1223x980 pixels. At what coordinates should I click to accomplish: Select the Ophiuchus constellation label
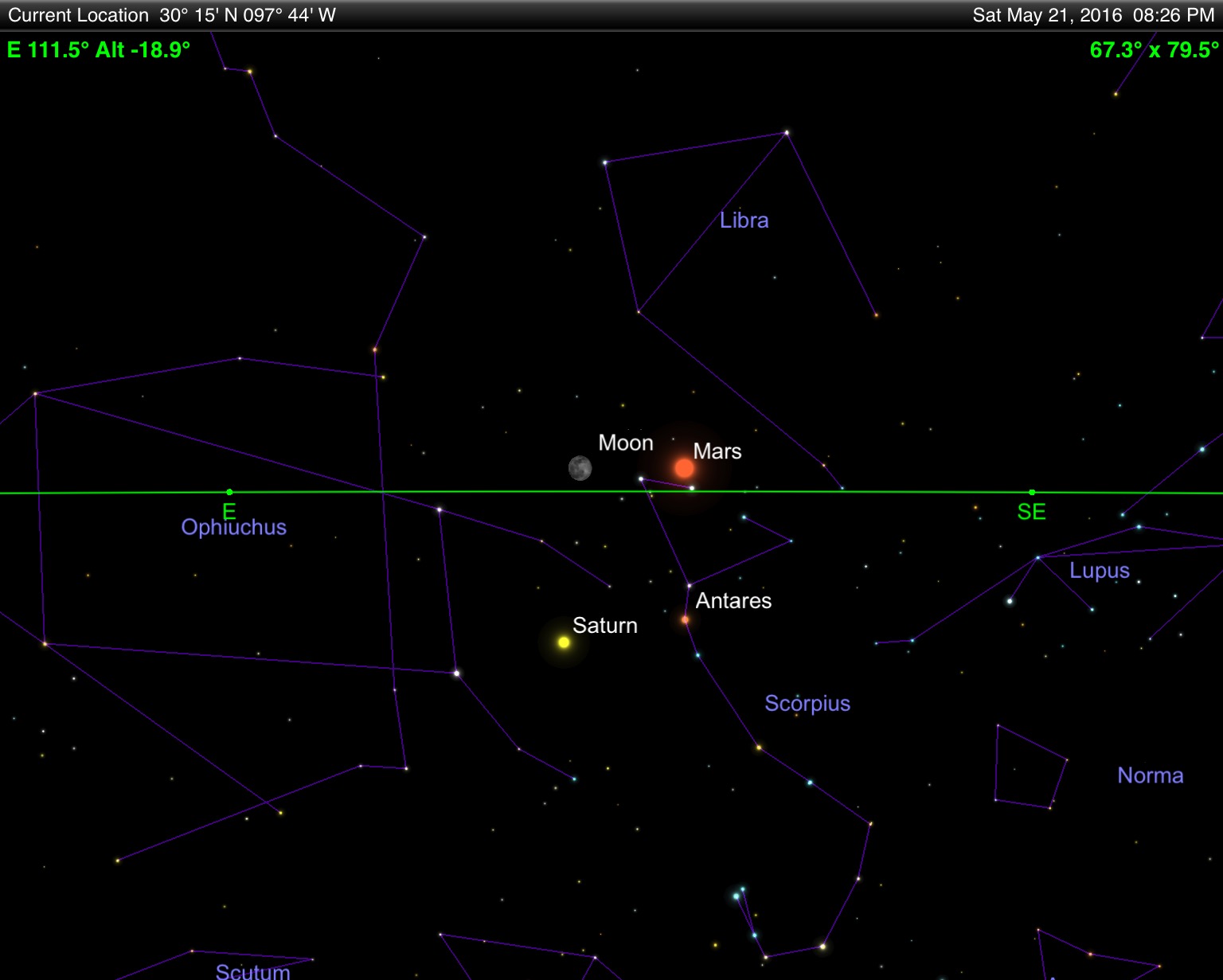234,527
